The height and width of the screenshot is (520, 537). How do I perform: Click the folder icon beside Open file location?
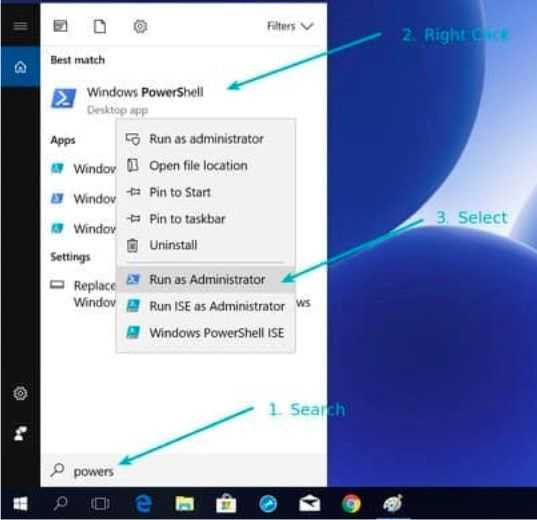[133, 165]
